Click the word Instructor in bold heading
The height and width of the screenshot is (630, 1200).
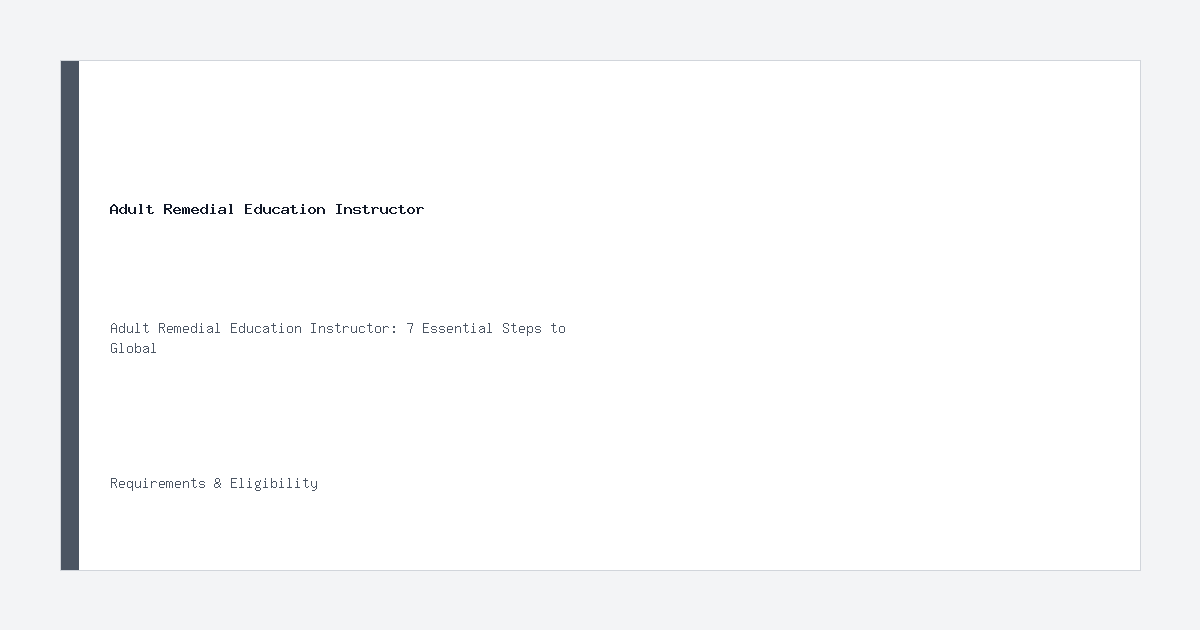[380, 209]
